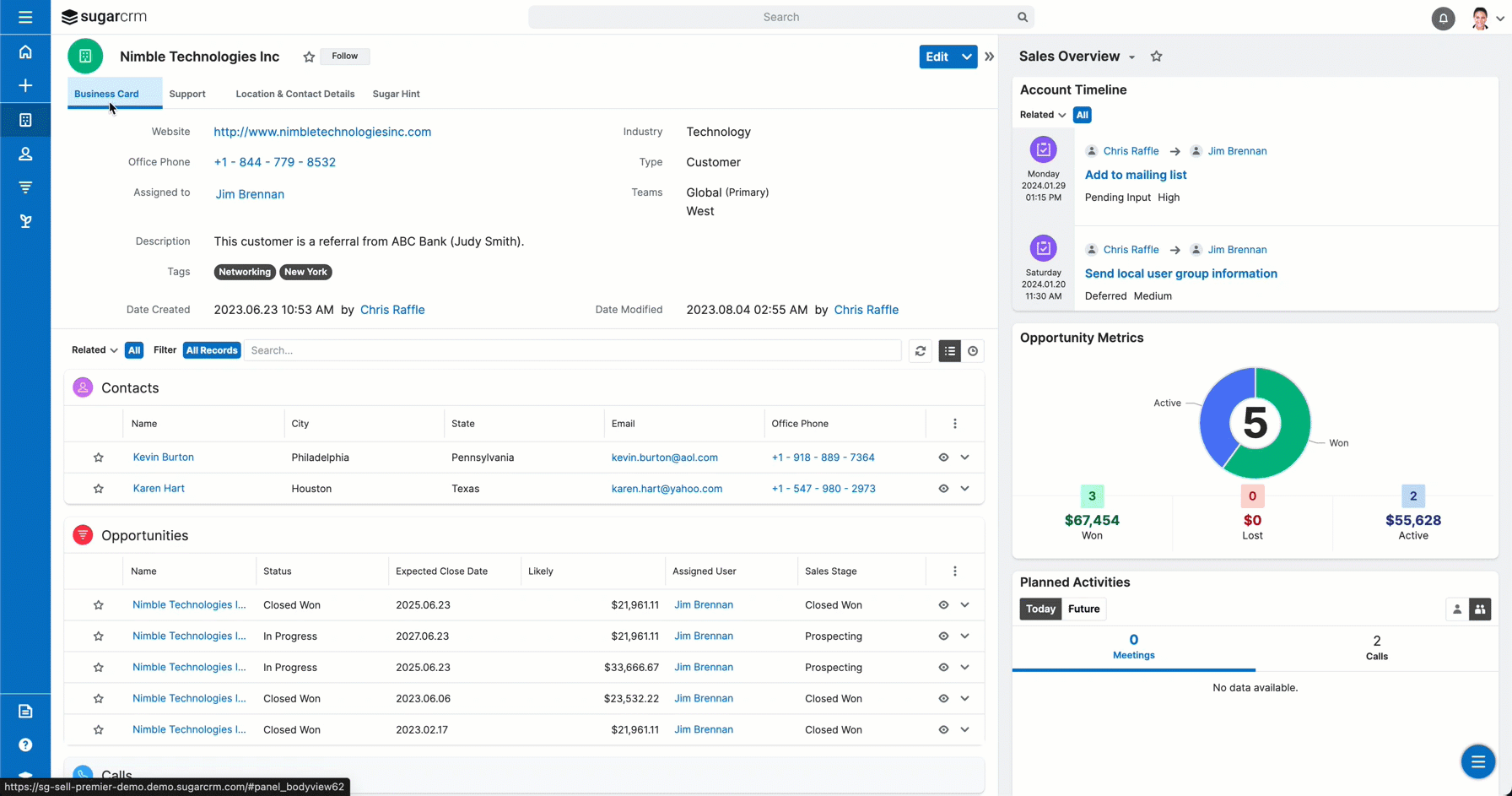1512x796 pixels.
Task: Expand row actions for Kevin Burton
Action: [964, 458]
